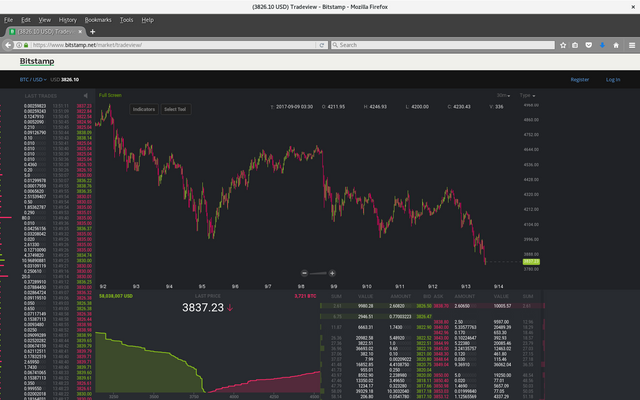Screen dimensions: 640x400
Task: Click the chart zoom slider track
Action: pyautogui.click(x=318, y=273)
